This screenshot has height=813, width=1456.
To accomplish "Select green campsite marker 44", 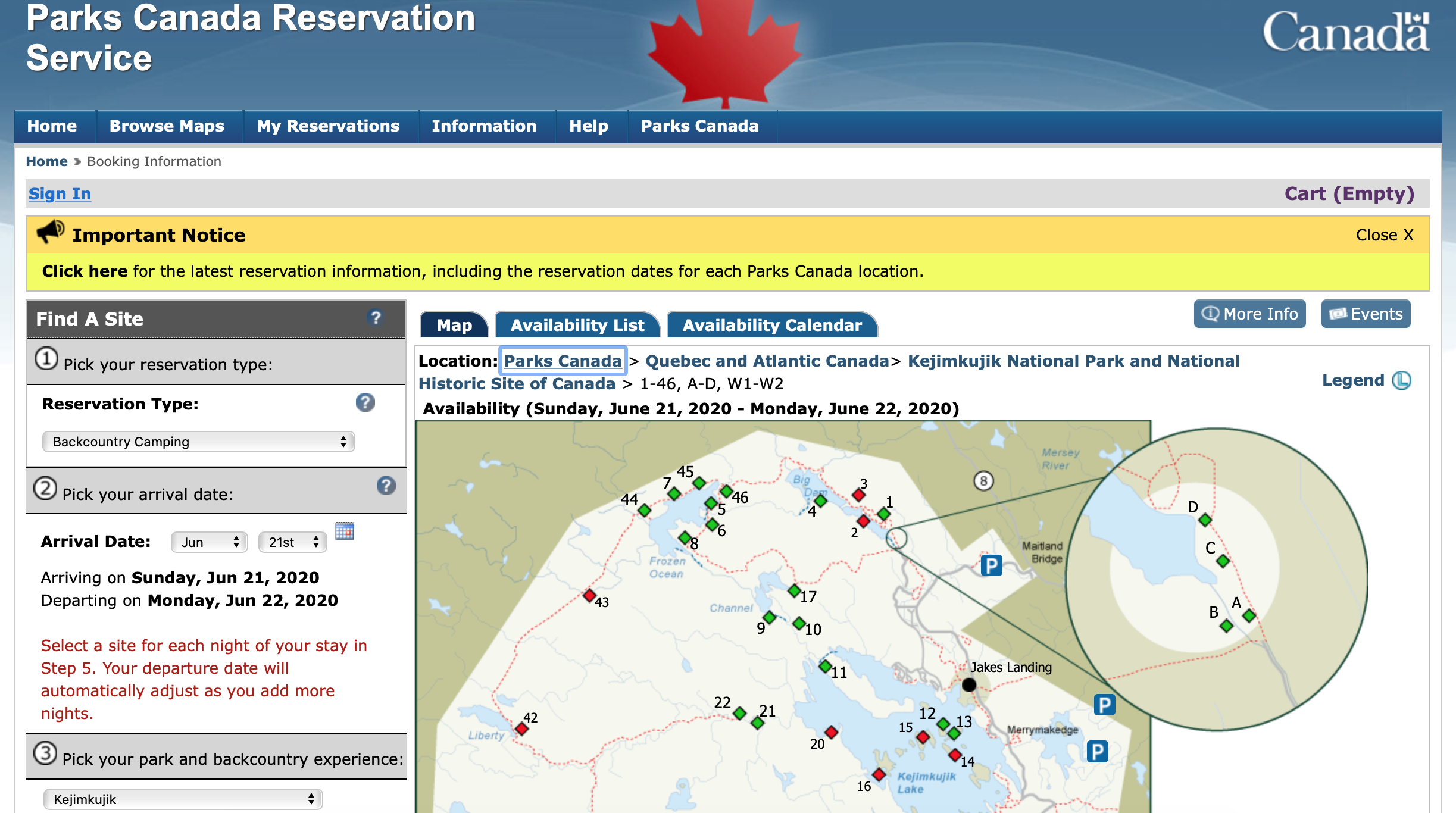I will coord(644,510).
